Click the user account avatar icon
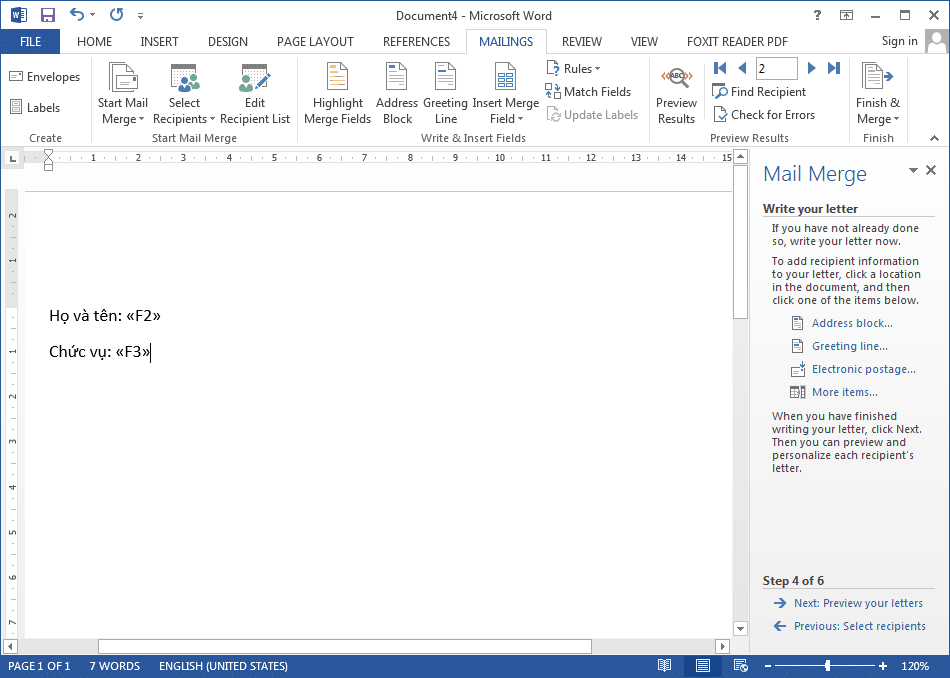The image size is (950, 678). pos(937,41)
